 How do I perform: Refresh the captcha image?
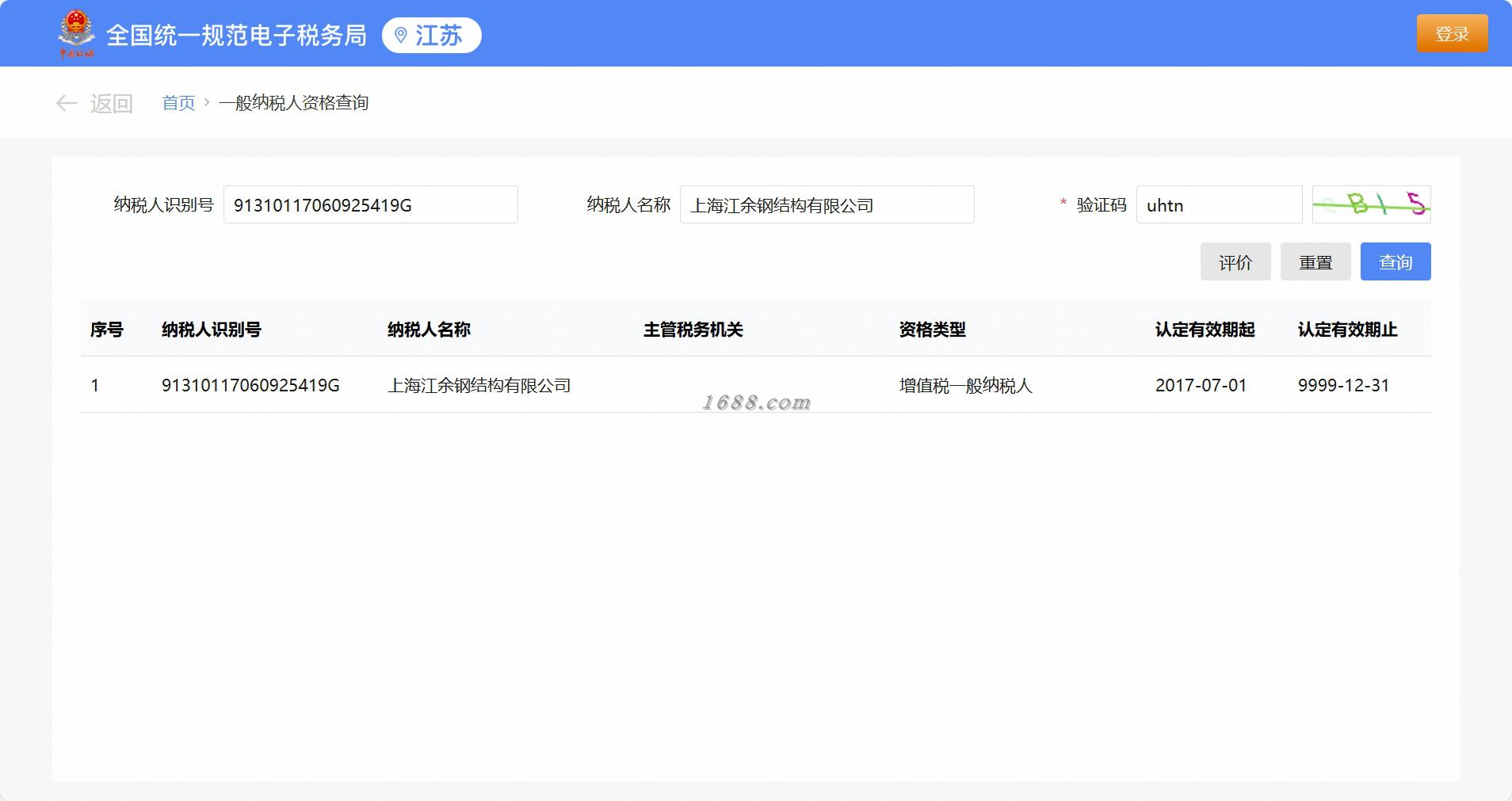coord(1372,204)
